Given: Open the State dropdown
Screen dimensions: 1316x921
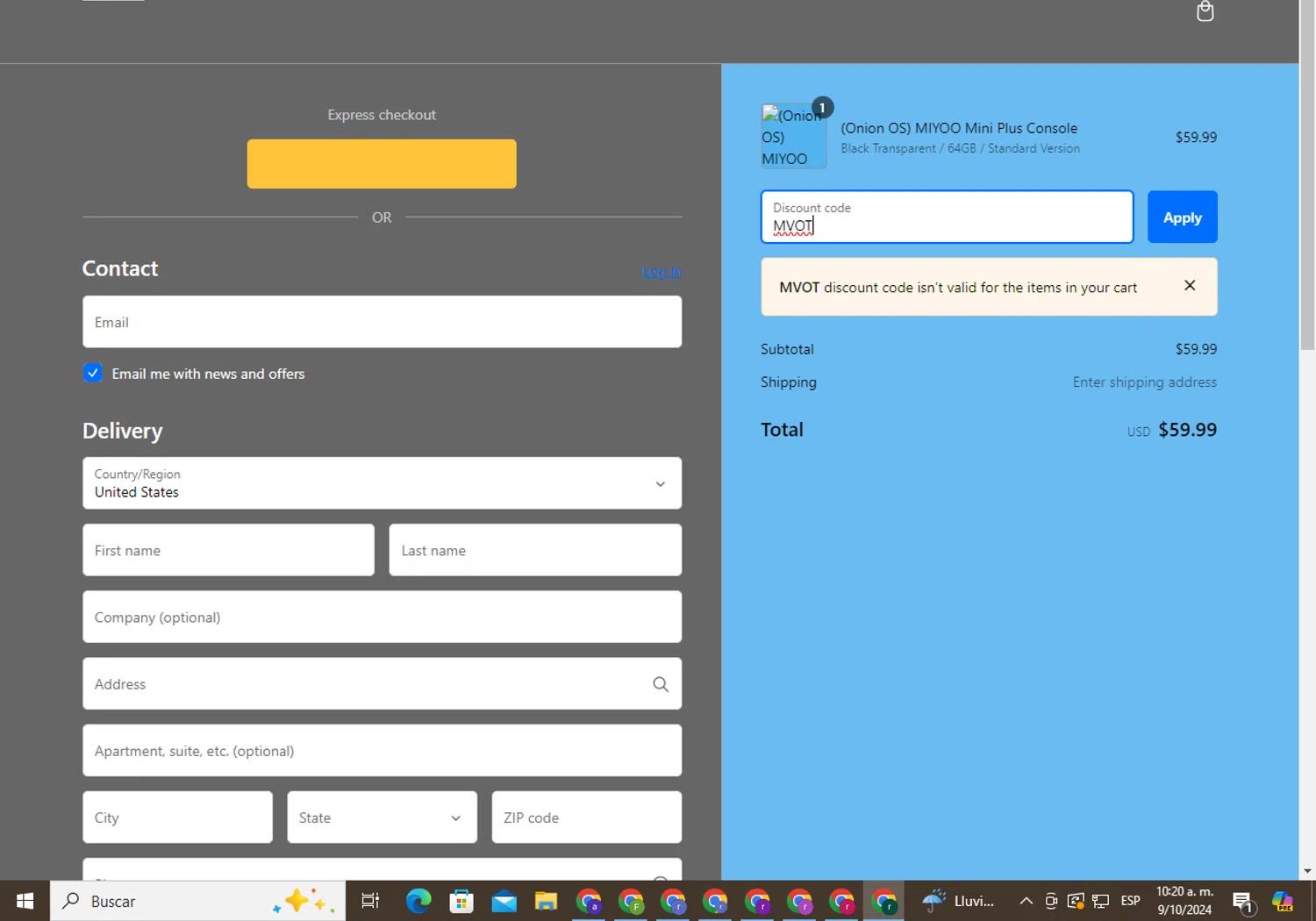Looking at the screenshot, I should click(382, 817).
